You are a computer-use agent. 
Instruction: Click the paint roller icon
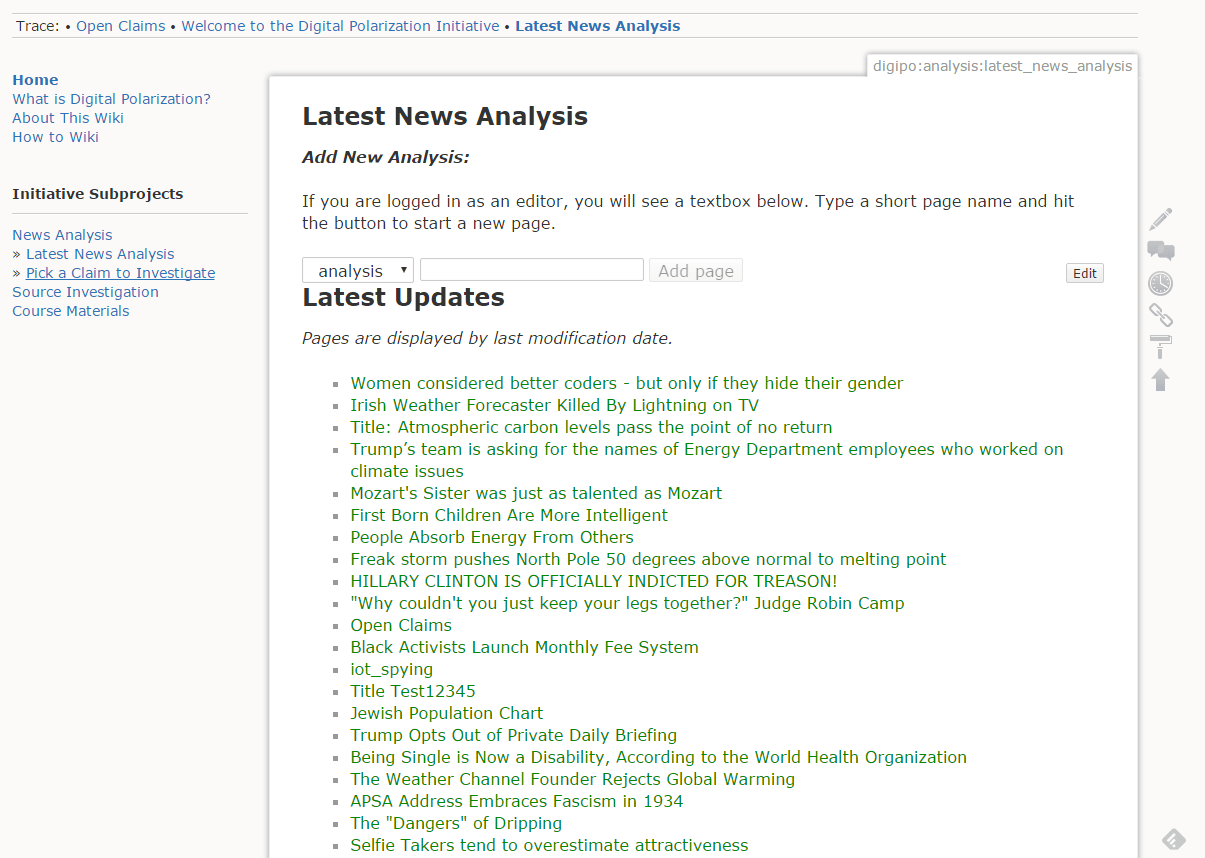pos(1160,347)
